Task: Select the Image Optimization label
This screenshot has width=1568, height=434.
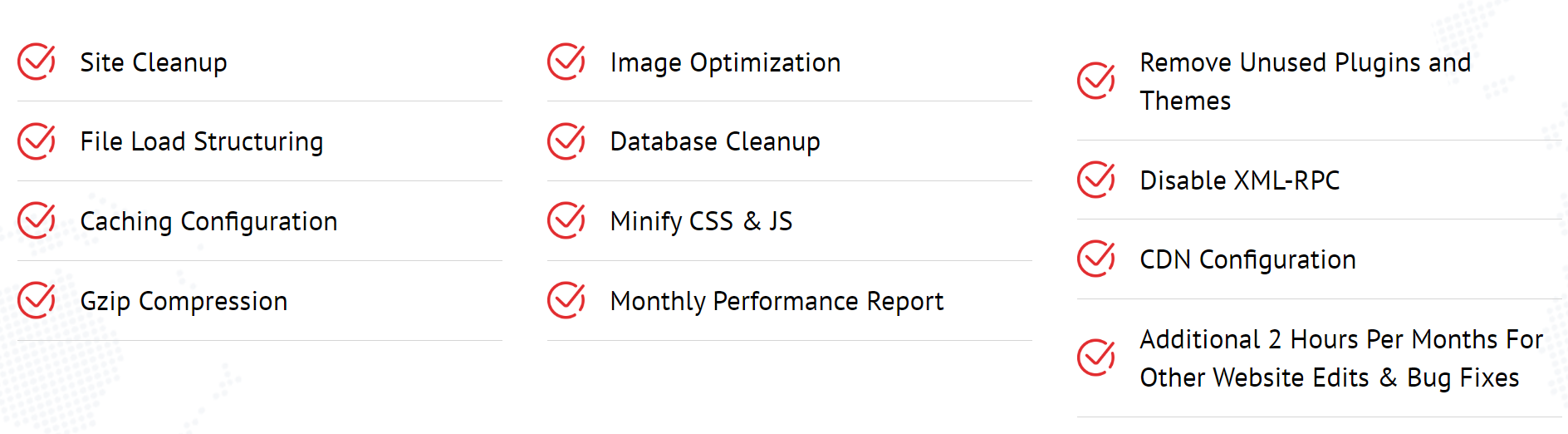Action: click(x=725, y=63)
